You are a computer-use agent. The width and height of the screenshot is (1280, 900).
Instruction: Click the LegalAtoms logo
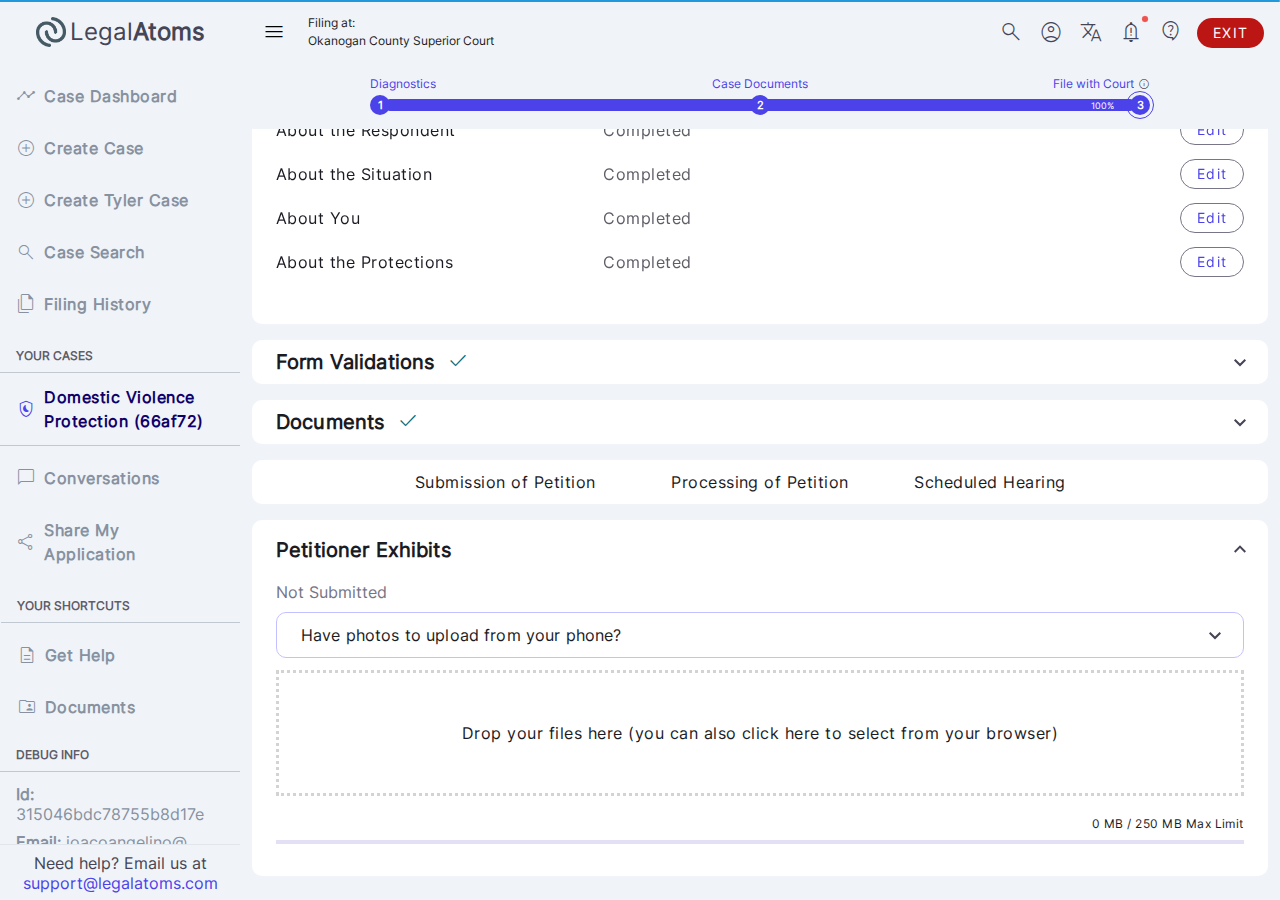[x=120, y=32]
